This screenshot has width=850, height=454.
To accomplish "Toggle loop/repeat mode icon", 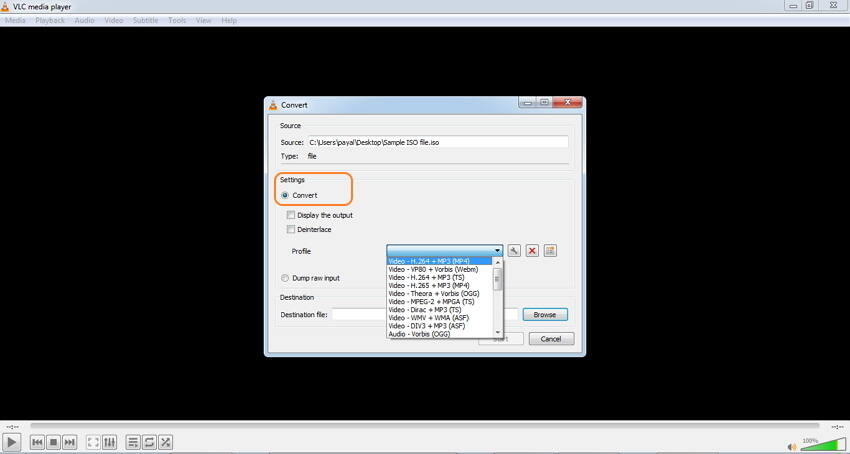I will tap(150, 443).
